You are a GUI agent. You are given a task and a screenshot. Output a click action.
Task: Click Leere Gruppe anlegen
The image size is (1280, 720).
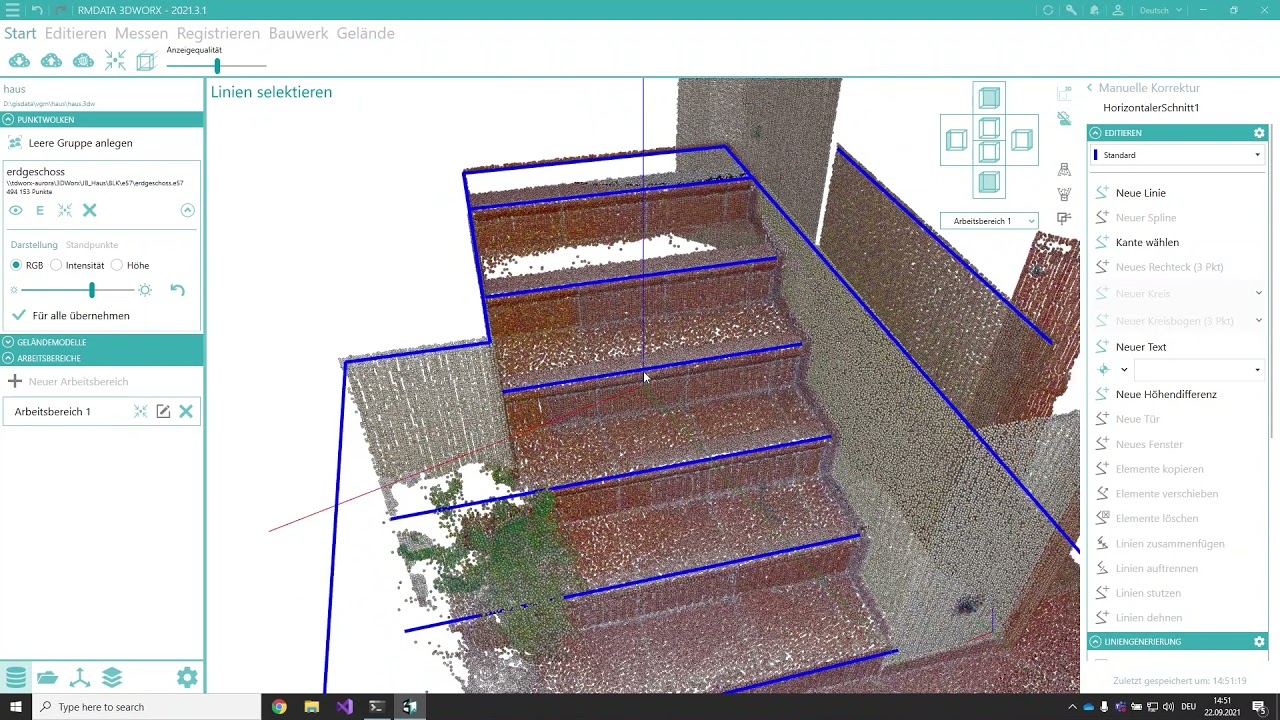coord(80,143)
